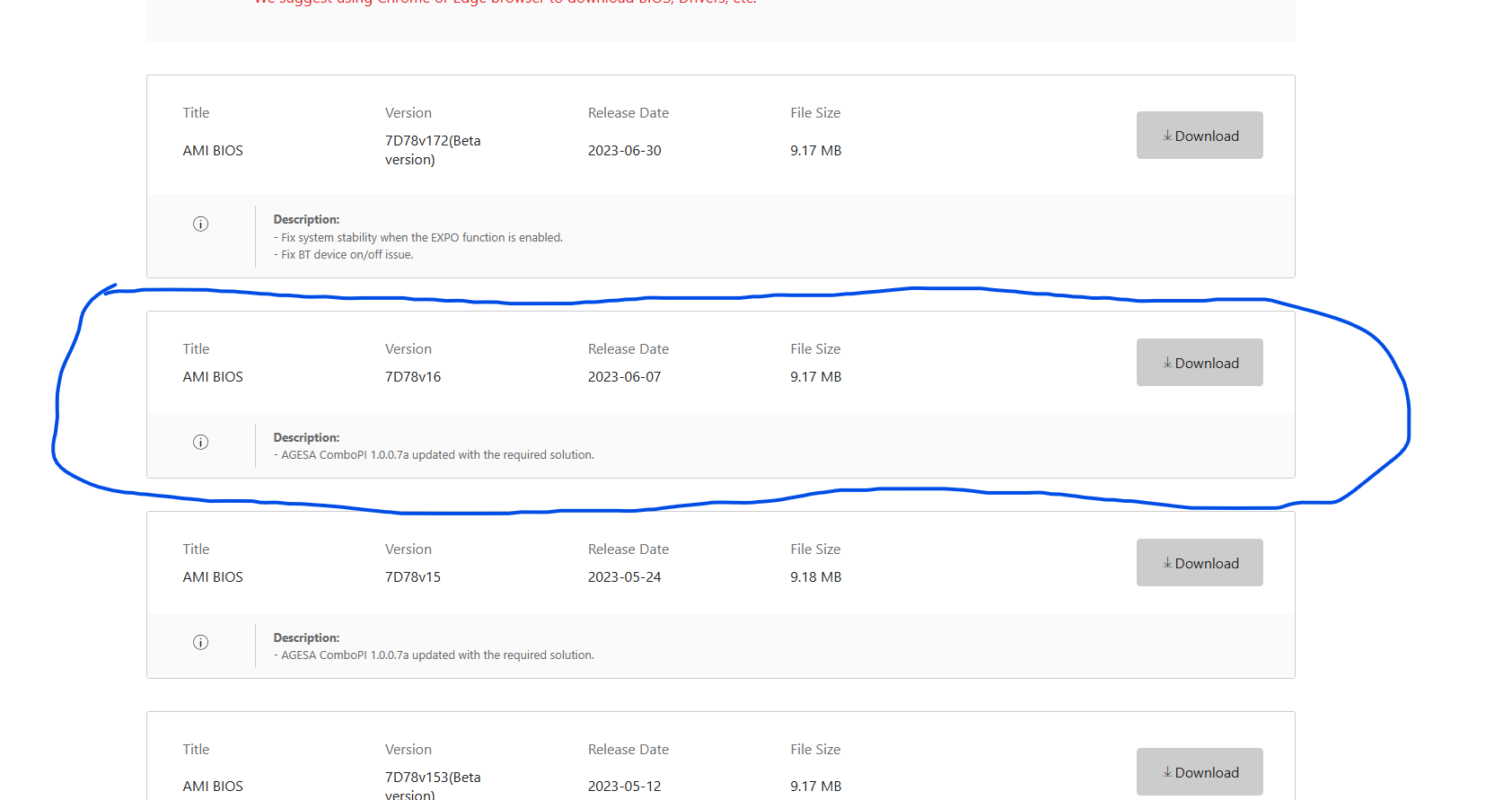Image resolution: width=1512 pixels, height=800 pixels.
Task: Select release date 2023-06-30
Action: (625, 151)
